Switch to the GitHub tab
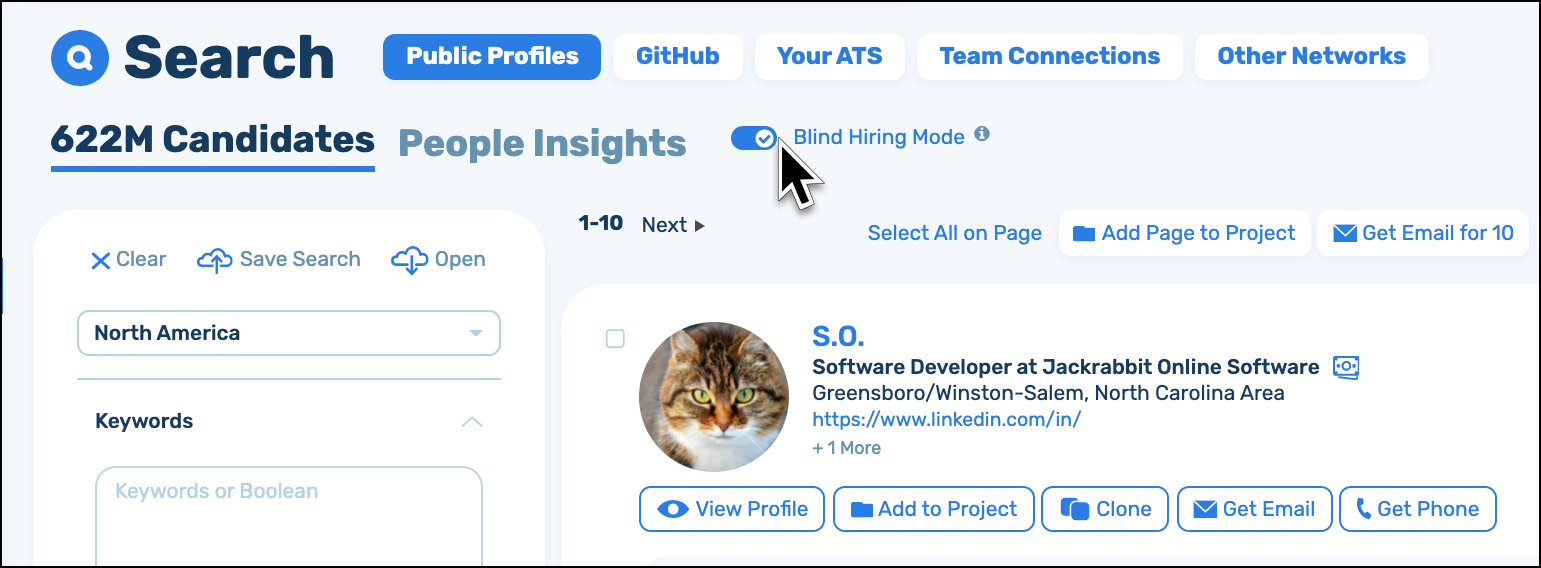This screenshot has height=568, width=1541. pos(677,56)
